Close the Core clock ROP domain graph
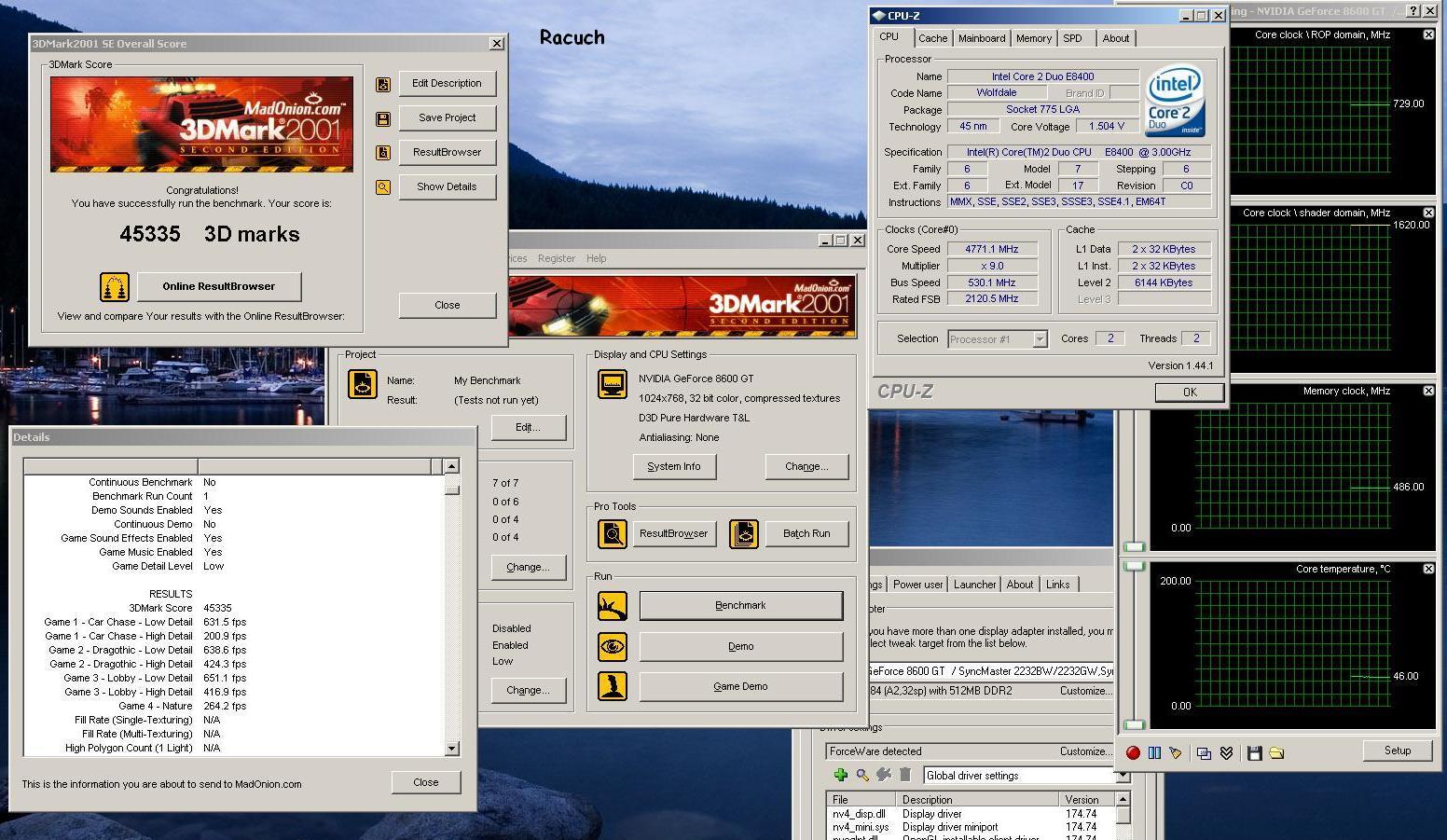Viewport: 1447px width, 840px height. [1428, 34]
